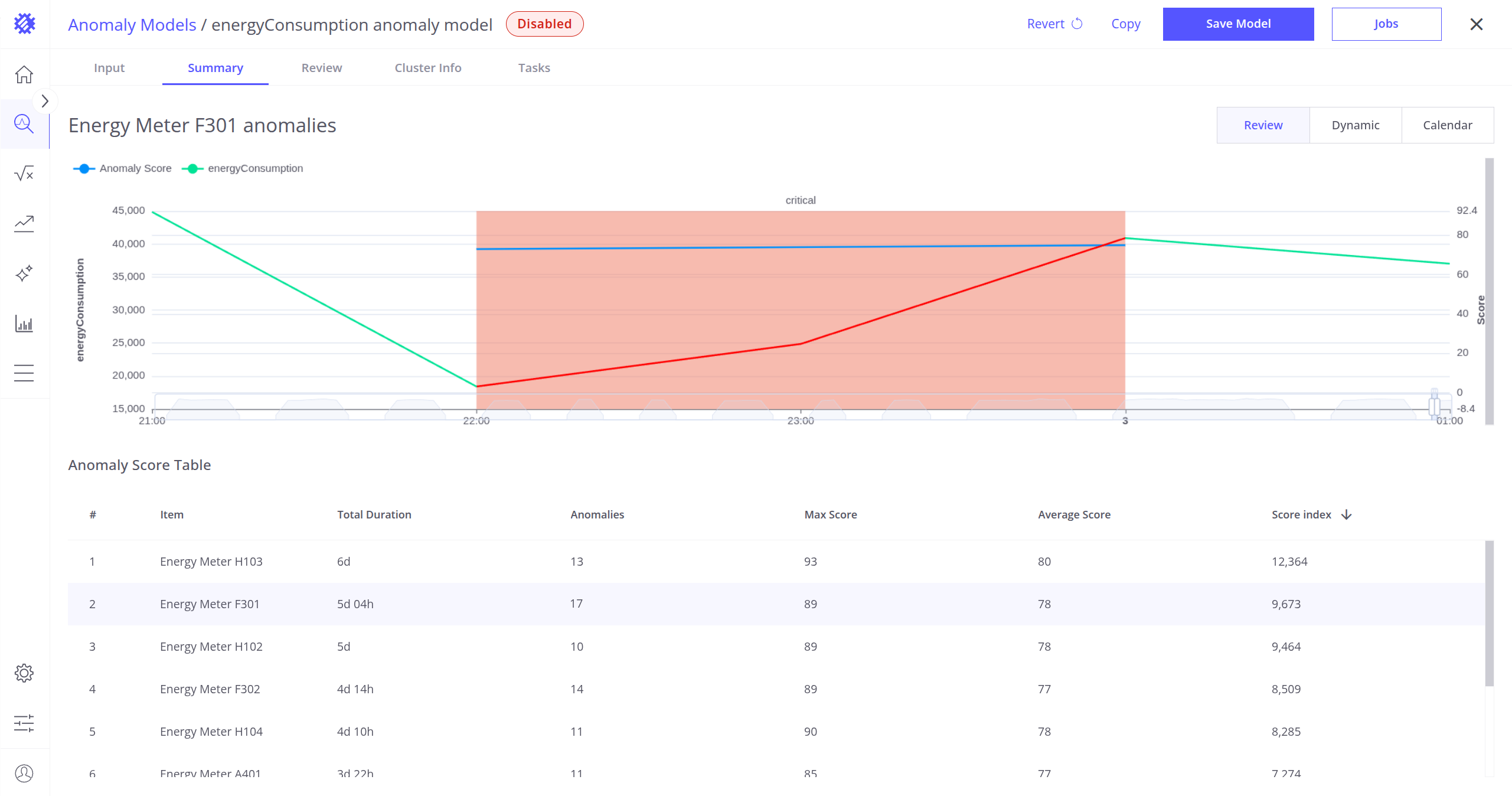Select the anomaly search magnifier icon
Image resolution: width=1512 pixels, height=796 pixels.
coord(24,124)
